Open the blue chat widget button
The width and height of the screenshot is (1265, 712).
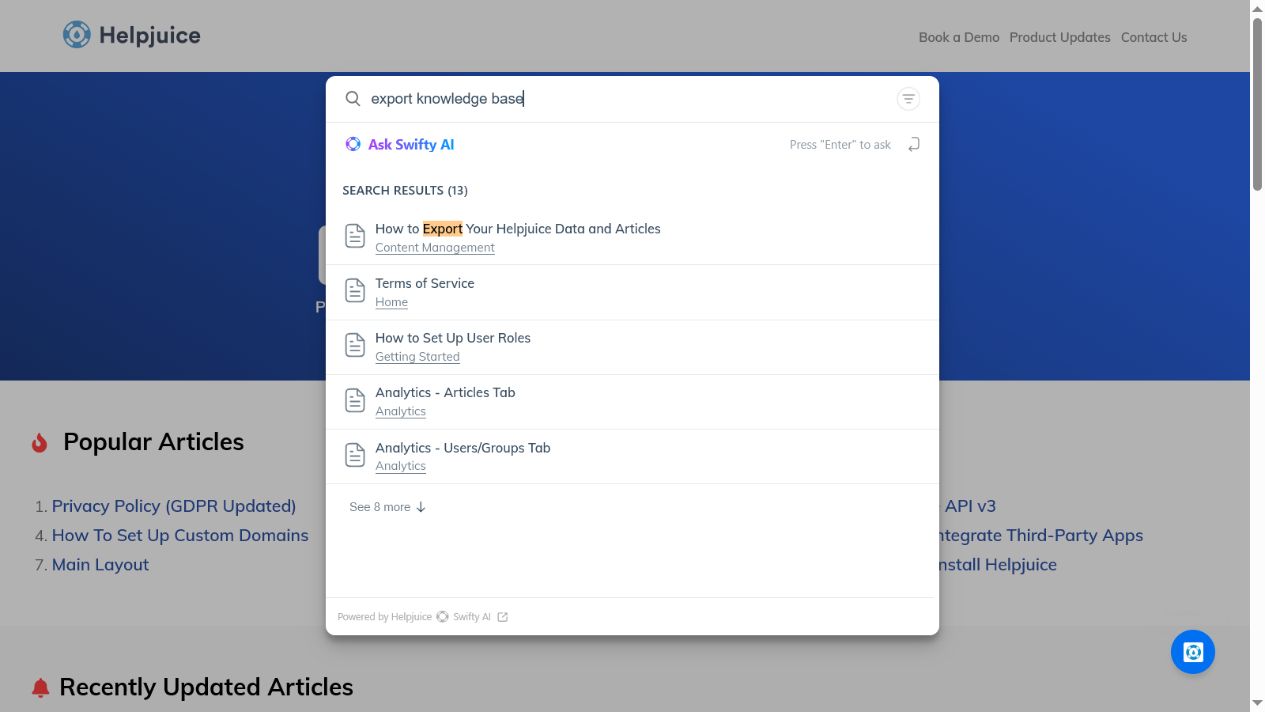(1193, 652)
